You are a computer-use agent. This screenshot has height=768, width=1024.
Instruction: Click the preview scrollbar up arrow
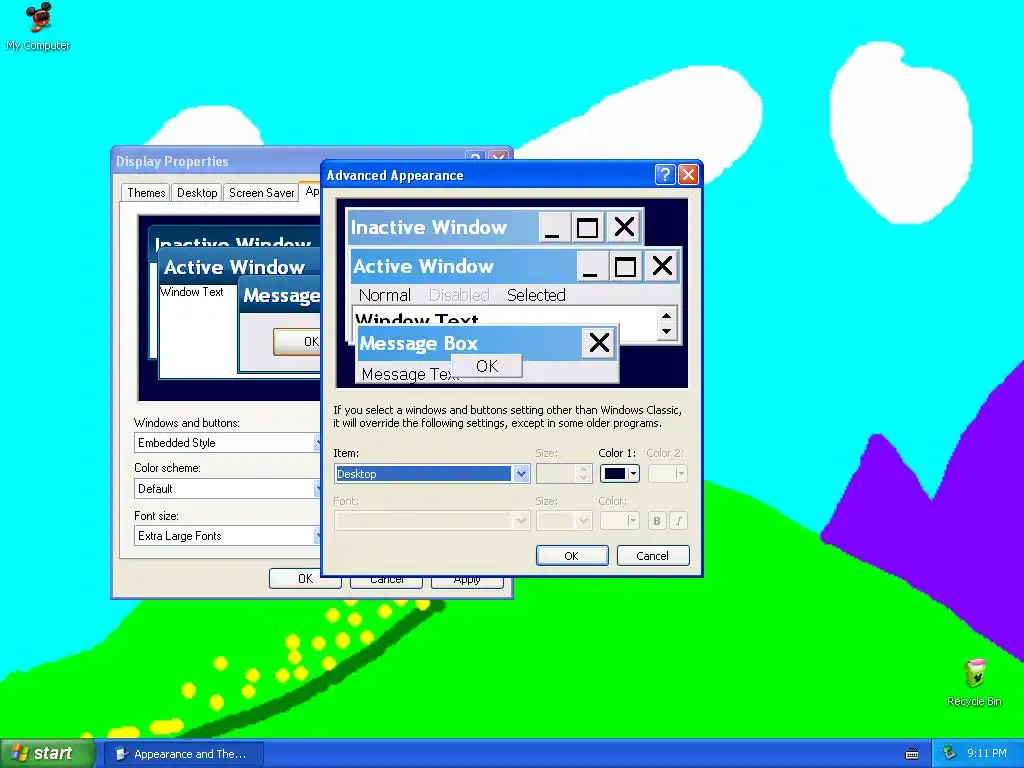click(x=666, y=316)
